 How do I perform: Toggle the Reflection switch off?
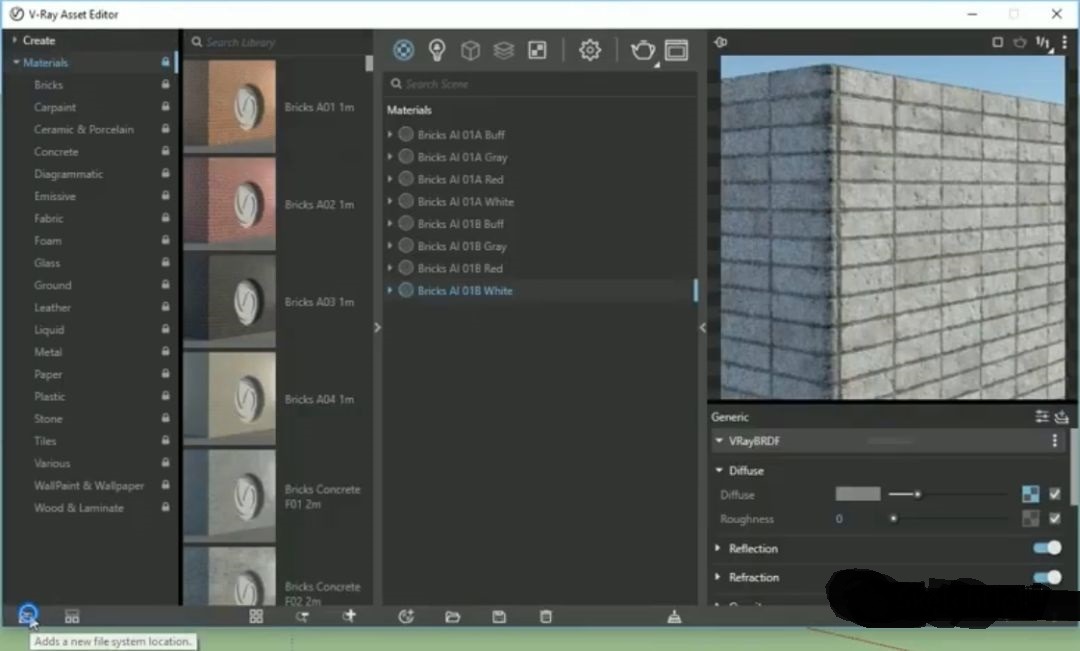[1047, 548]
